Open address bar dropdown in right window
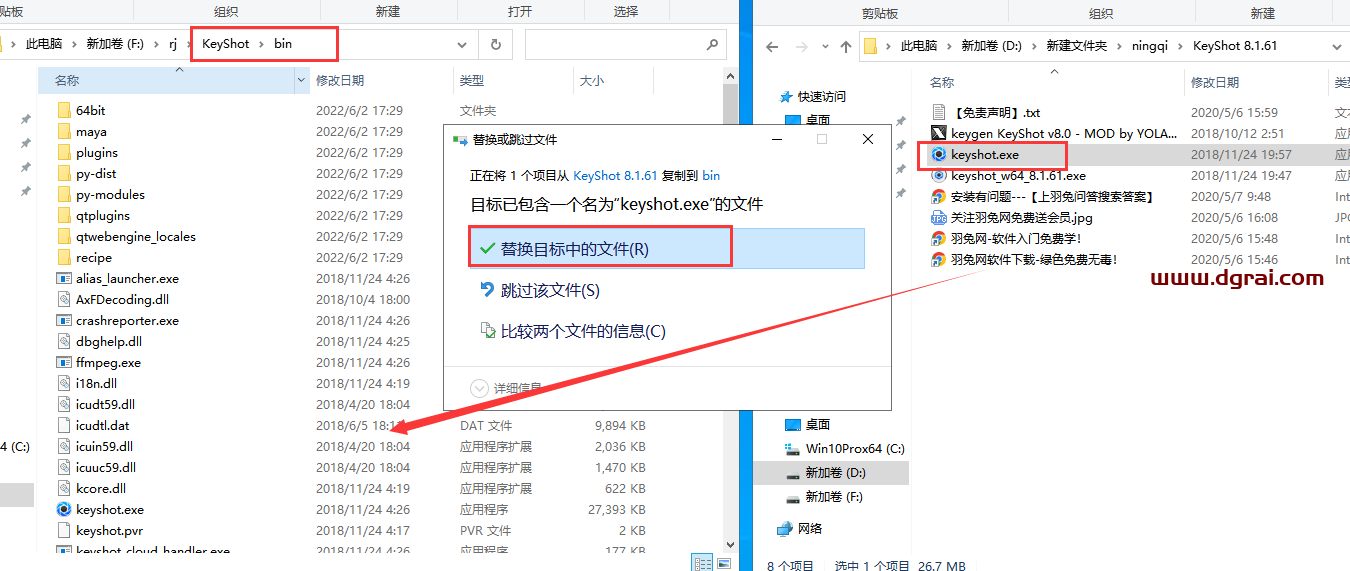Screen dimensions: 1350x571 point(1337,46)
